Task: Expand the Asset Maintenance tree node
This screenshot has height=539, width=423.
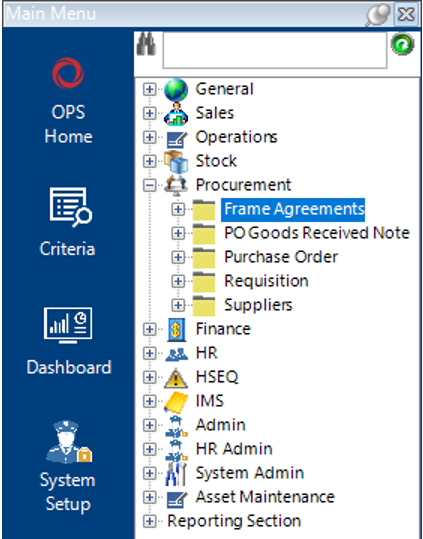Action: point(149,497)
